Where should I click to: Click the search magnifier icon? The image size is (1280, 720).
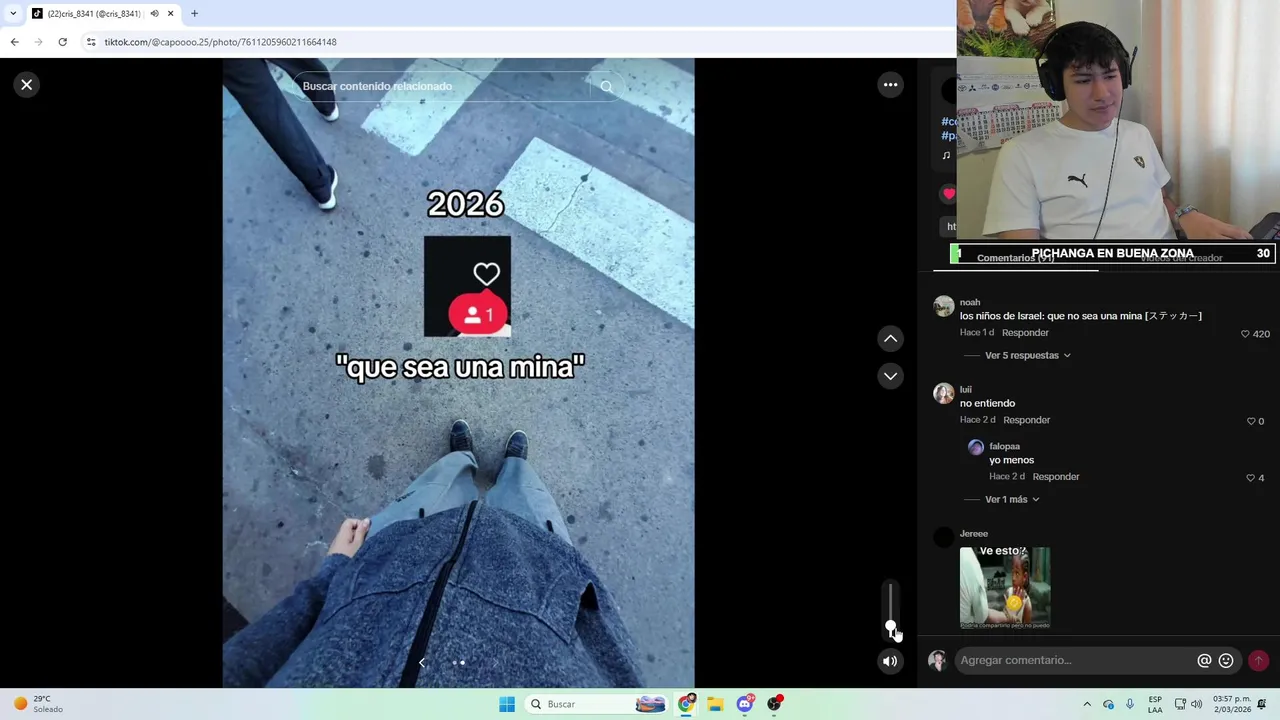(607, 86)
